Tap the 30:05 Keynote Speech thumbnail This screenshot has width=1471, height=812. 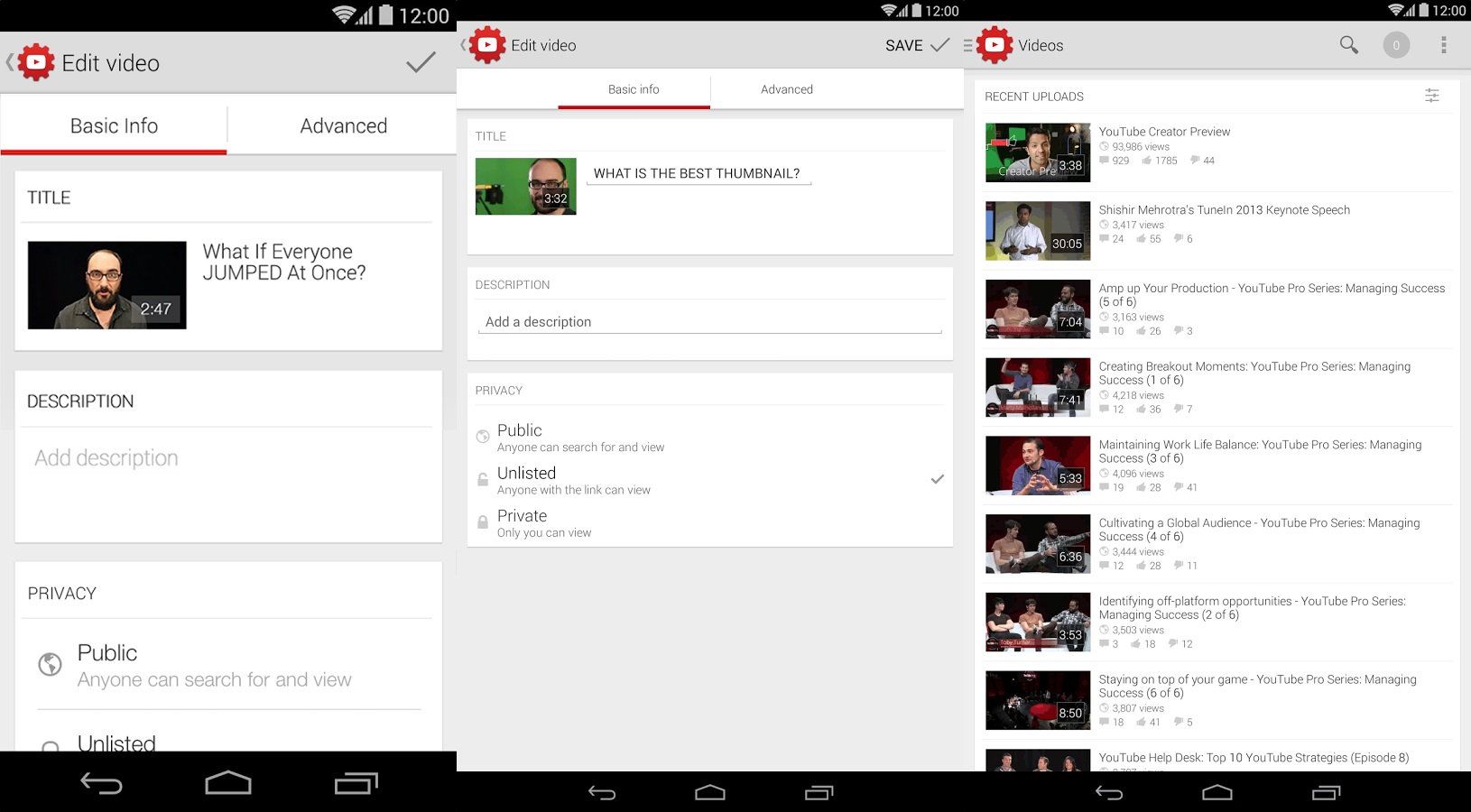pyautogui.click(x=1038, y=231)
